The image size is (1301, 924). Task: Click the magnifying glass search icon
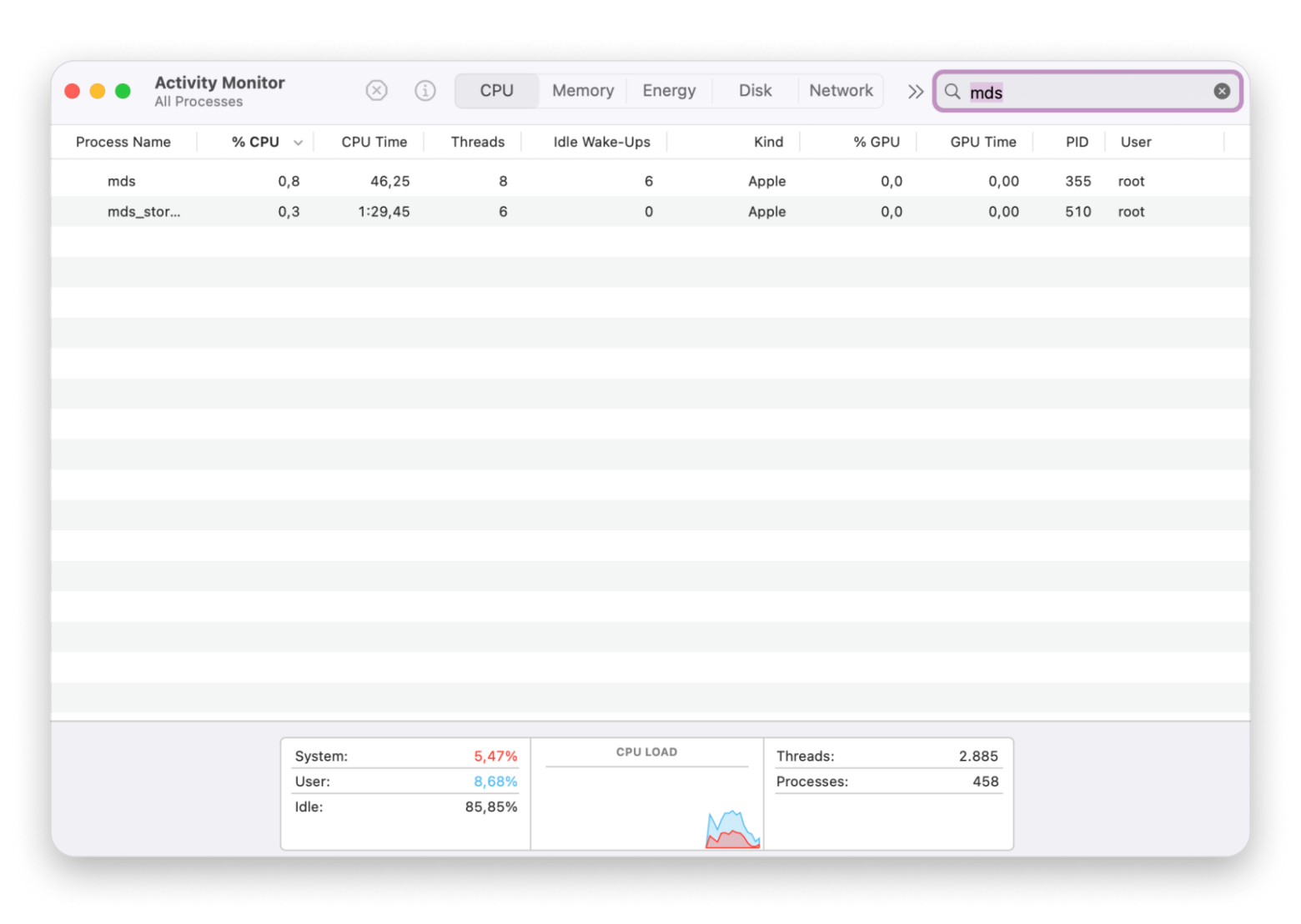(x=952, y=91)
